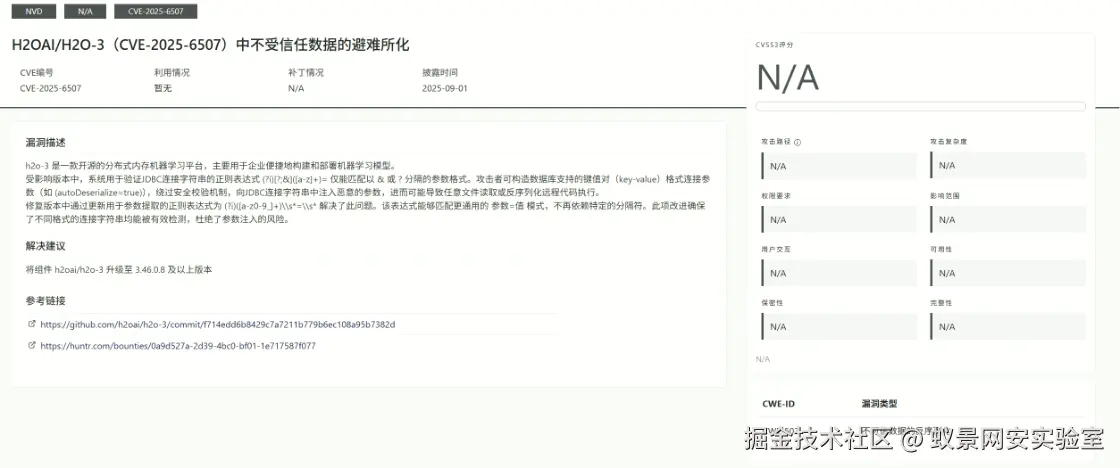Click the 漏洞描述 heading
This screenshot has width=1120, height=468.
tap(46, 143)
